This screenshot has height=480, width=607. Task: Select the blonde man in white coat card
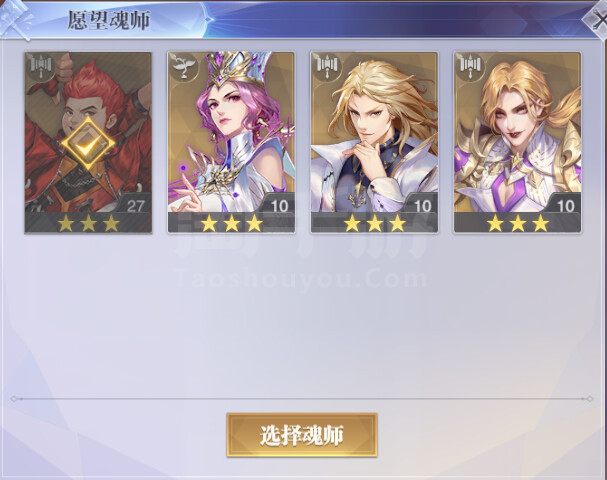coord(374,142)
